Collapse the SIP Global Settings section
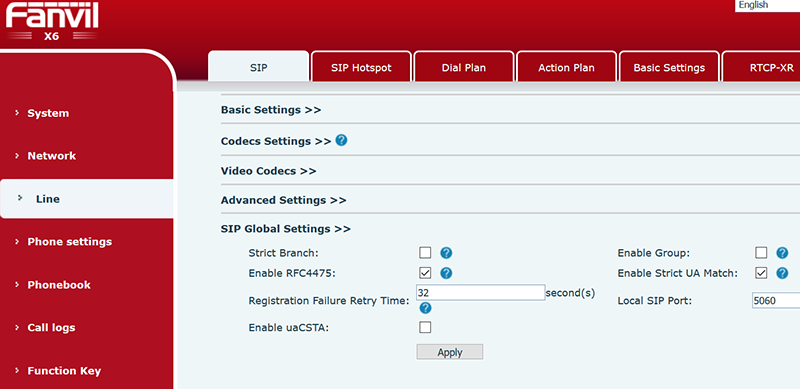The width and height of the screenshot is (800, 389). (x=286, y=229)
